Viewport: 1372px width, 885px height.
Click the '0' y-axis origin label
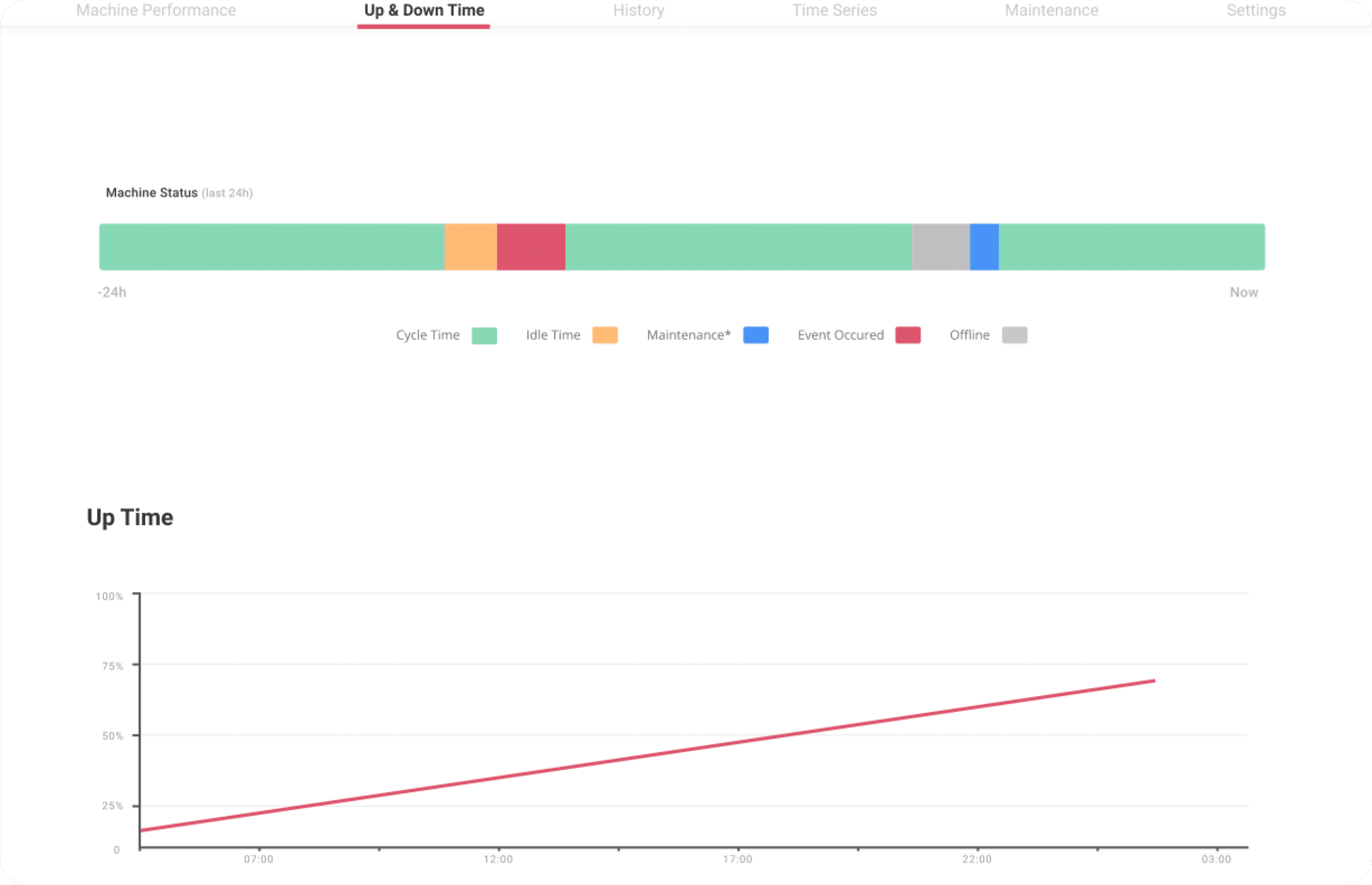(x=117, y=850)
